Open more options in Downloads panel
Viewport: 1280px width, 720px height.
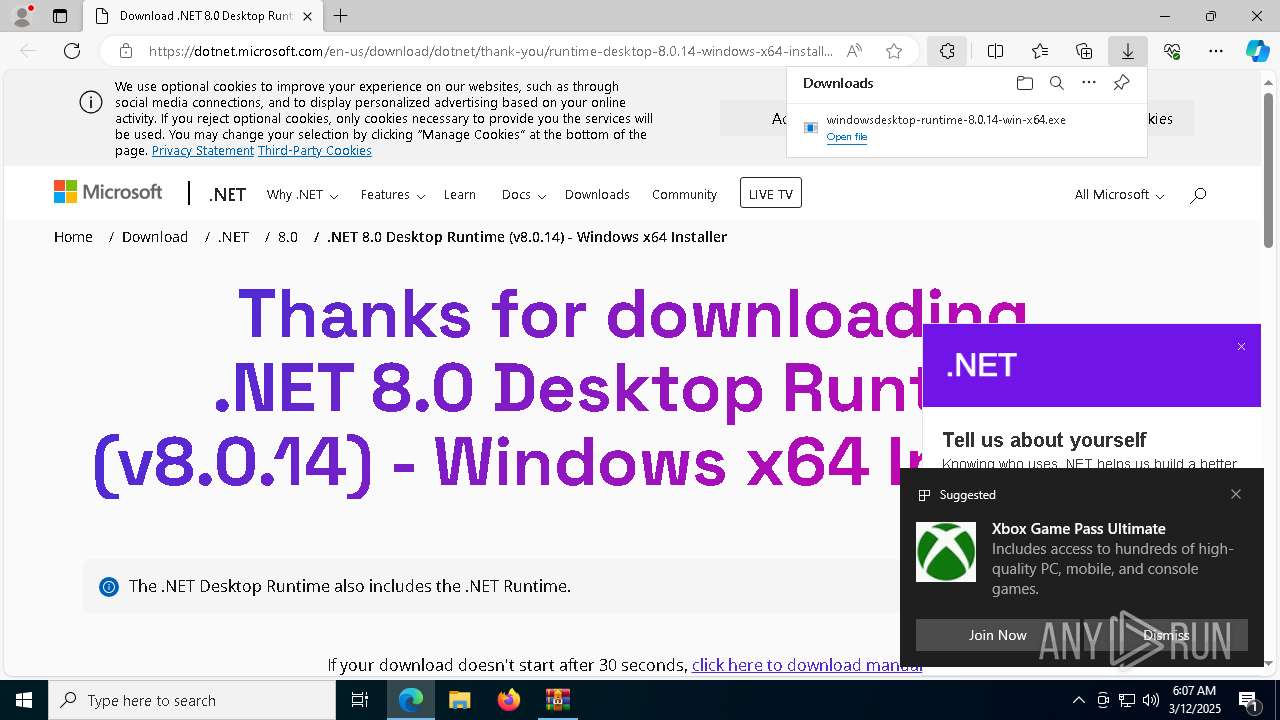[1089, 83]
